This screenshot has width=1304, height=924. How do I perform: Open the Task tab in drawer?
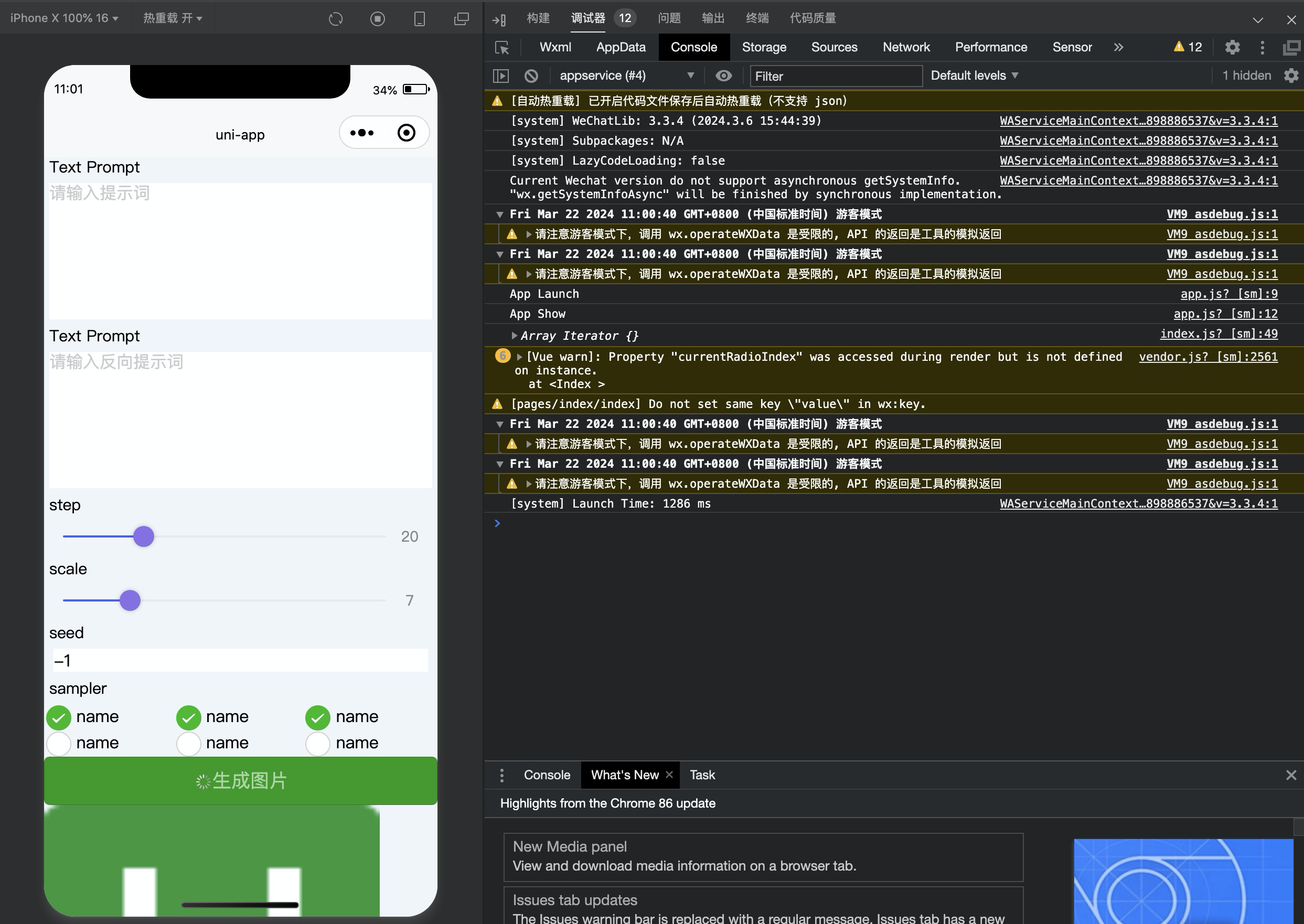click(x=702, y=775)
